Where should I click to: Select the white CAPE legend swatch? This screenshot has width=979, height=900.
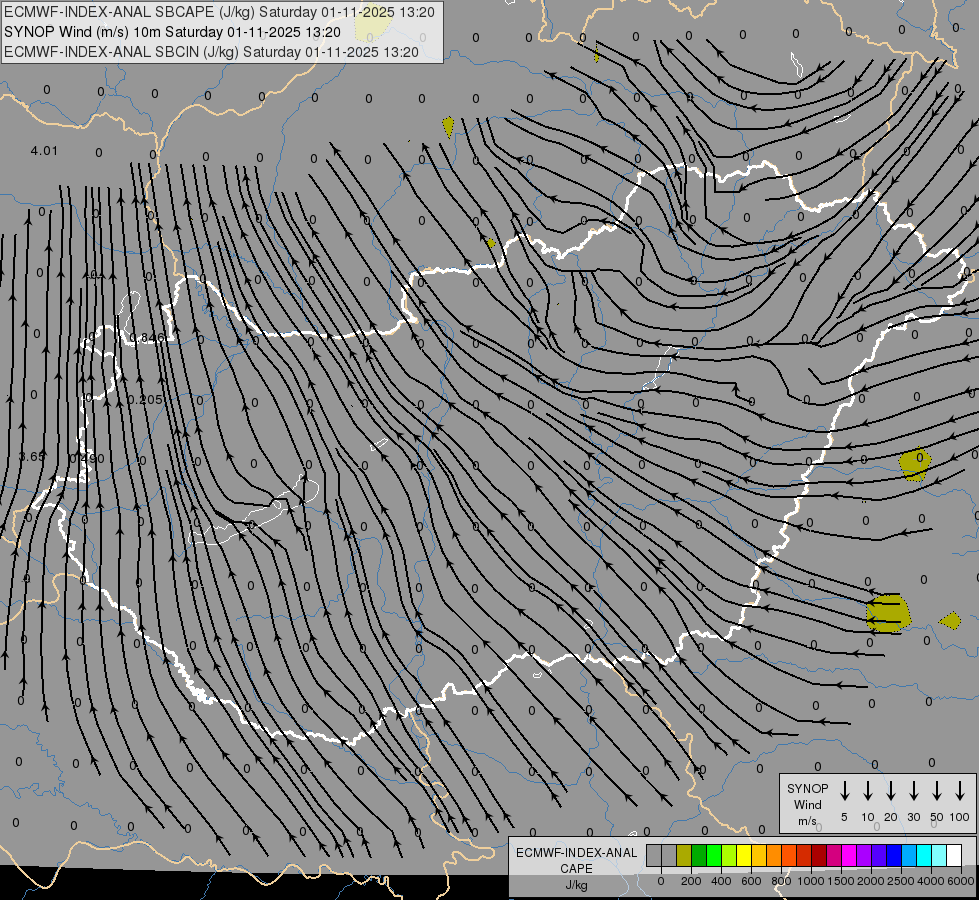pyautogui.click(x=954, y=856)
